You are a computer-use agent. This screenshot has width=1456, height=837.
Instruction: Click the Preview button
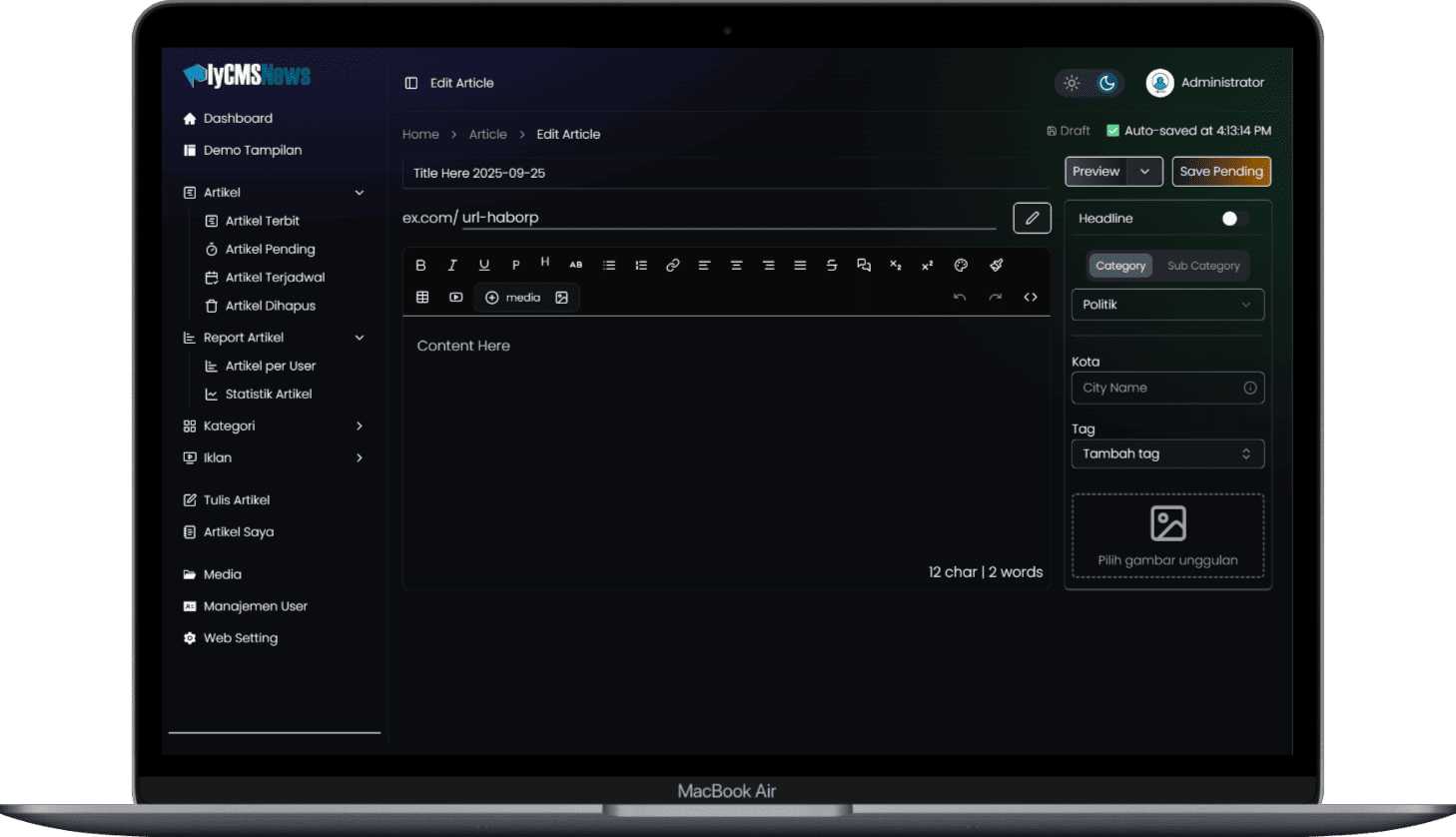[x=1095, y=172]
